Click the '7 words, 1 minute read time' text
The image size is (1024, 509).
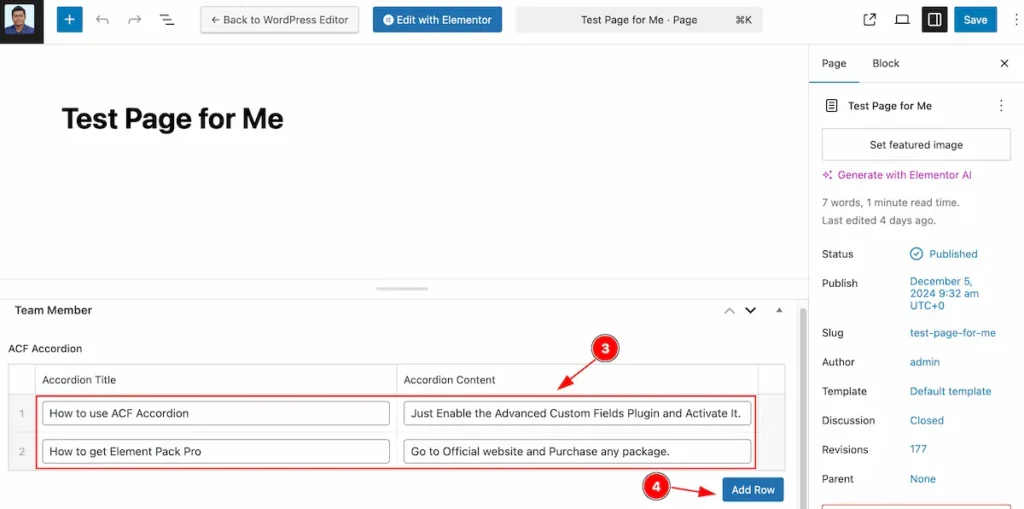click(x=890, y=203)
